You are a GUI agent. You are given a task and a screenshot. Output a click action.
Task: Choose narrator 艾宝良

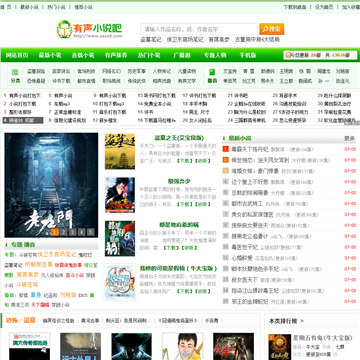tap(230, 71)
